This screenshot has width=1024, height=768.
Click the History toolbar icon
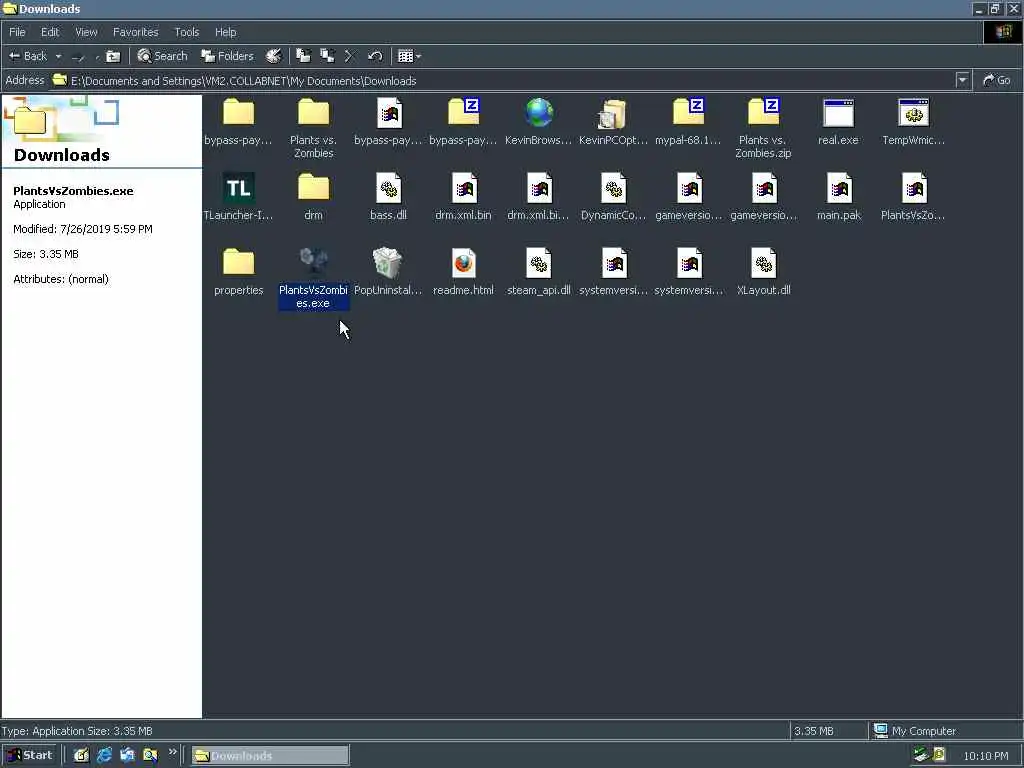pyautogui.click(x=274, y=56)
